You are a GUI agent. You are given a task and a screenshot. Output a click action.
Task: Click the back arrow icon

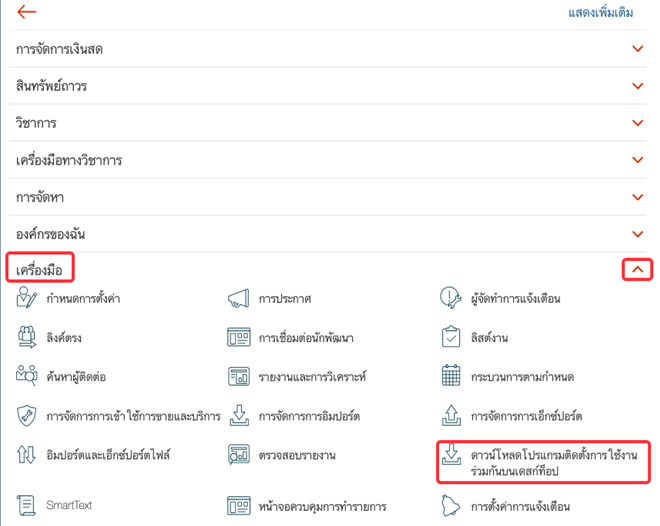pos(26,12)
